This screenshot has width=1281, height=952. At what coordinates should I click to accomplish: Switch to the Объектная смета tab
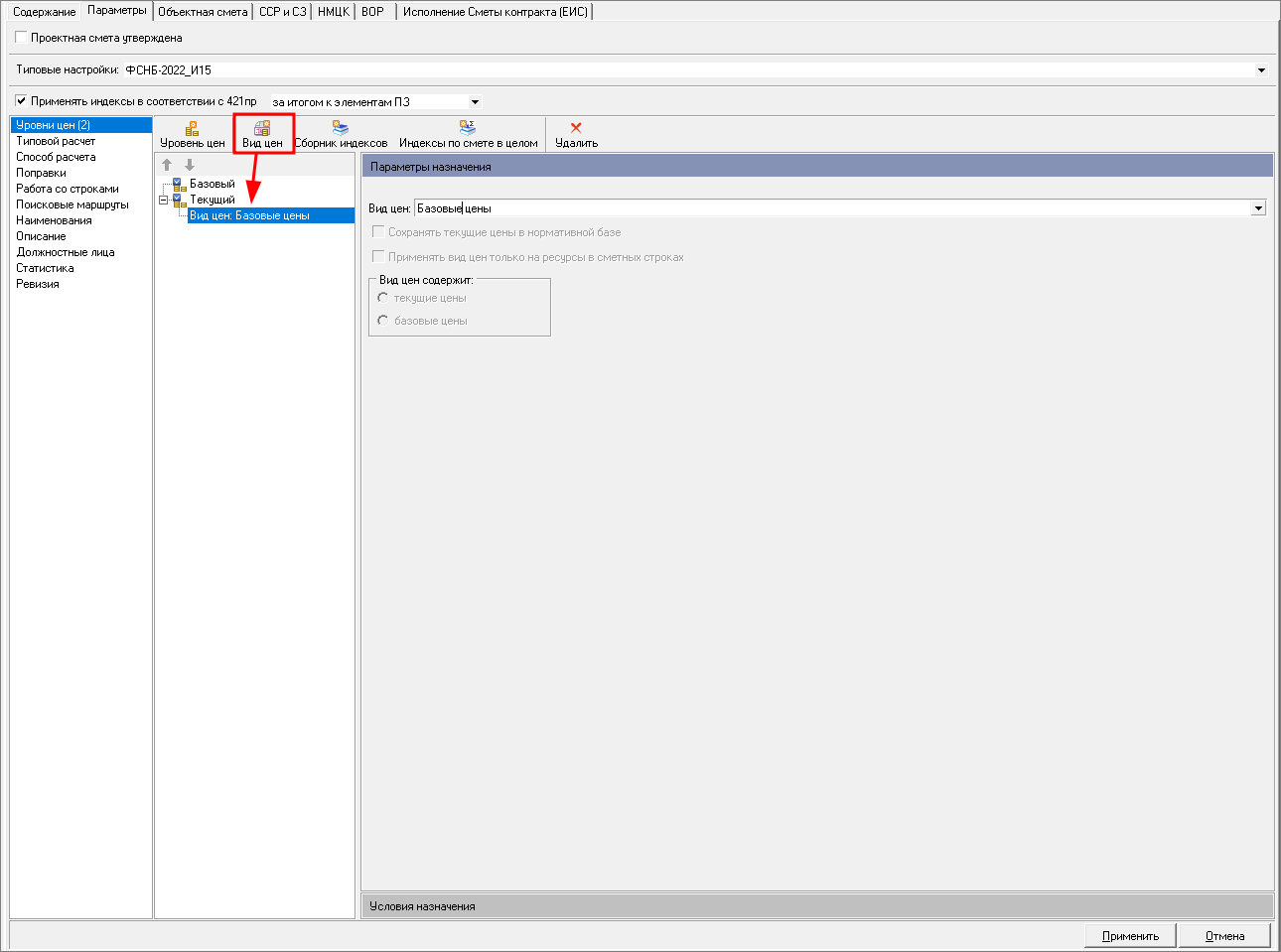(x=203, y=12)
